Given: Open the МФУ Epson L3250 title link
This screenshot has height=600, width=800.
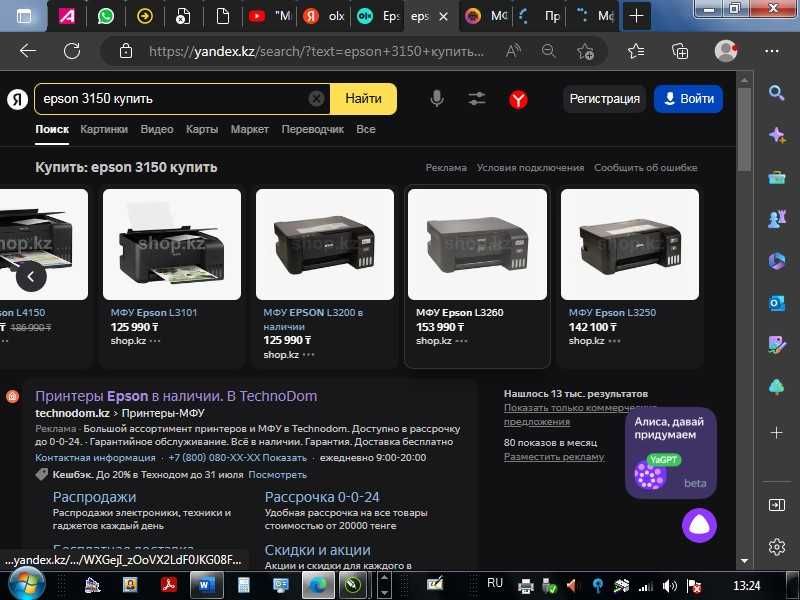Looking at the screenshot, I should point(612,312).
